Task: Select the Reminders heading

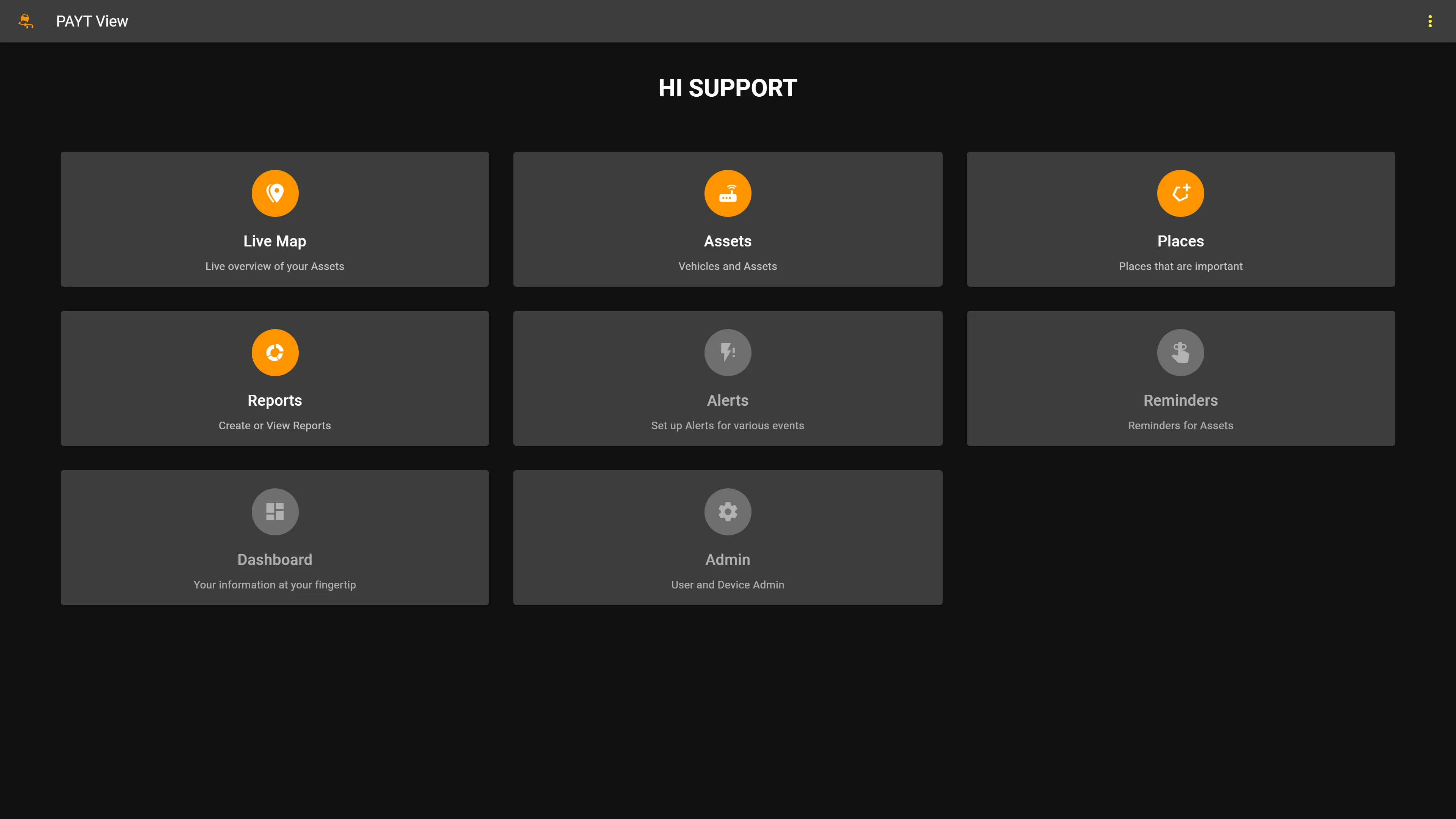Action: tap(1180, 401)
